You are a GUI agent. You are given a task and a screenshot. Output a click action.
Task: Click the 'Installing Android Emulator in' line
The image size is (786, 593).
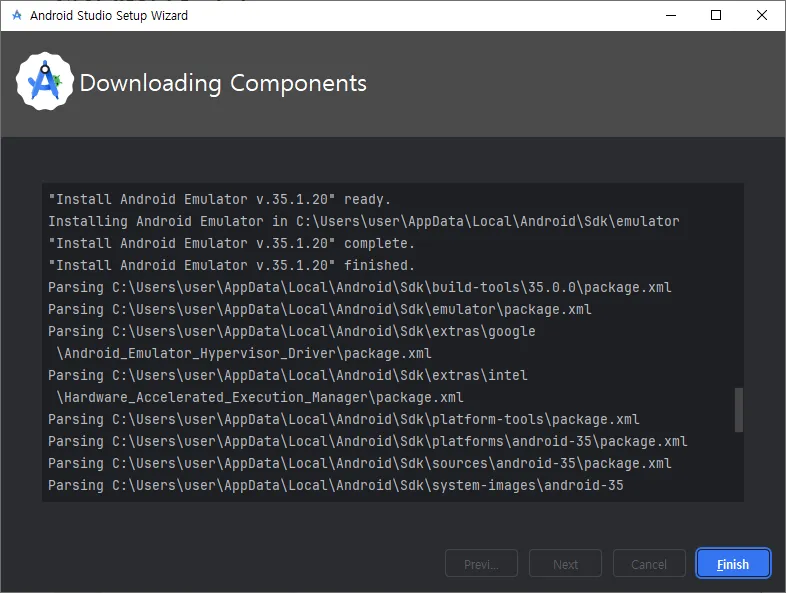pyautogui.click(x=363, y=222)
